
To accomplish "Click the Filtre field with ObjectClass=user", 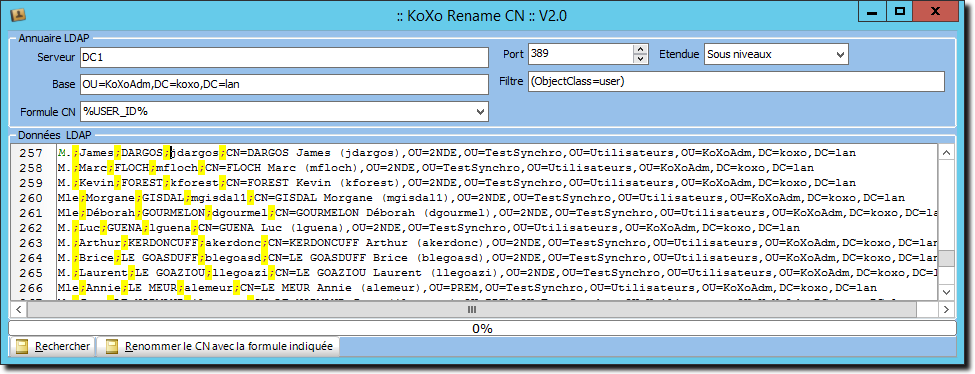I will [736, 82].
